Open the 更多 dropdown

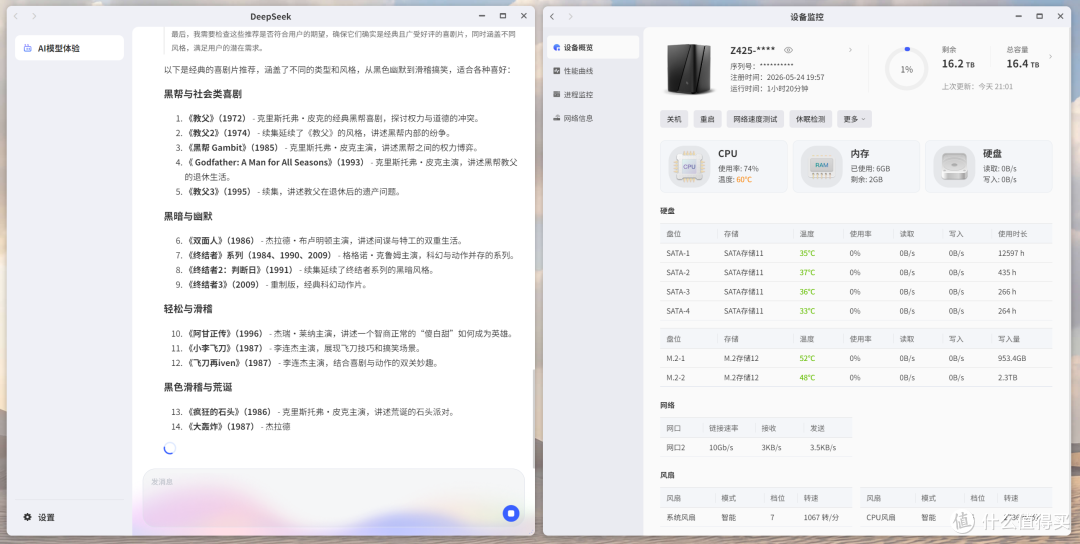click(x=855, y=119)
